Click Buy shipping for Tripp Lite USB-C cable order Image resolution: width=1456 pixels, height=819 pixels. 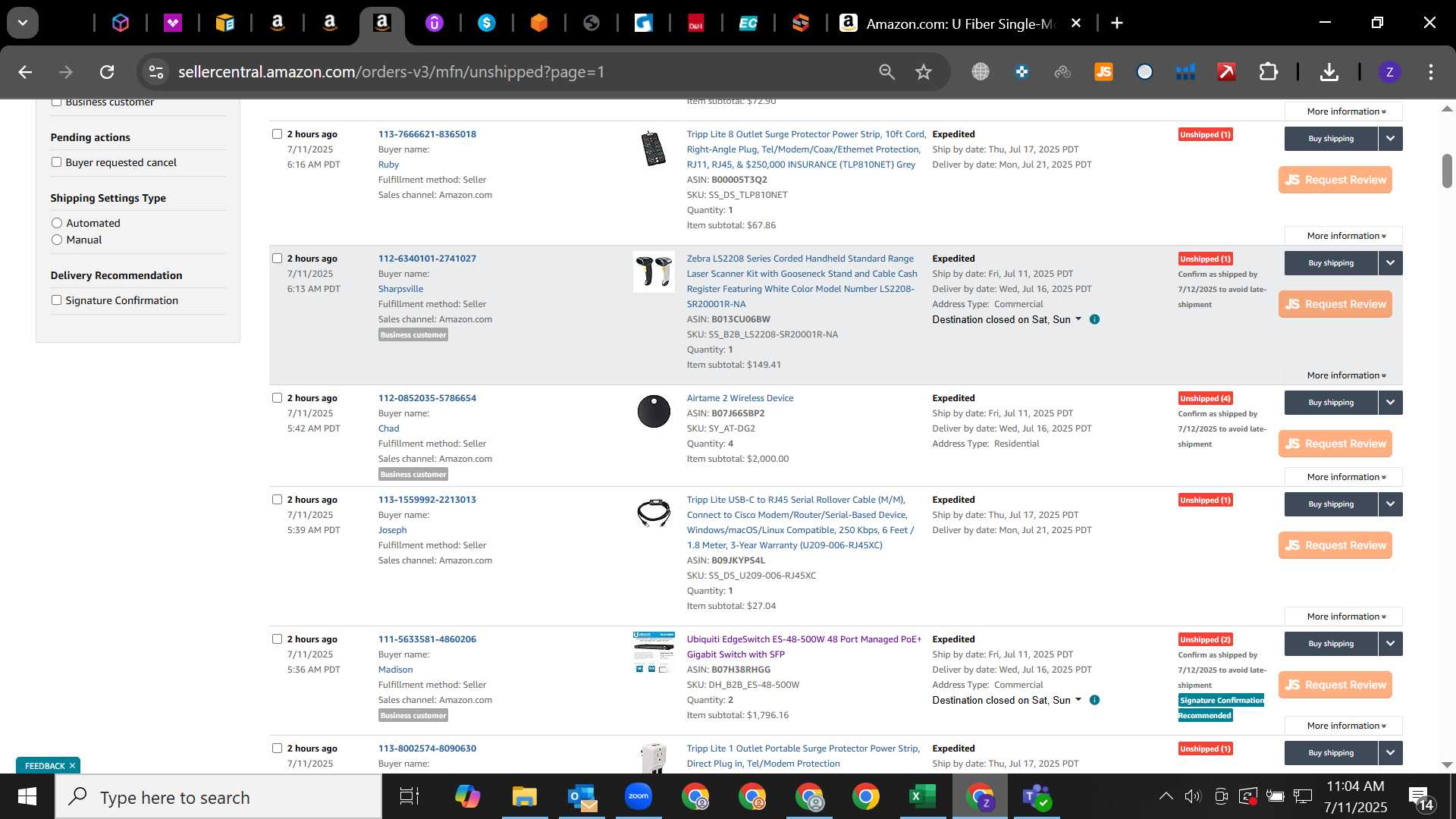1331,504
